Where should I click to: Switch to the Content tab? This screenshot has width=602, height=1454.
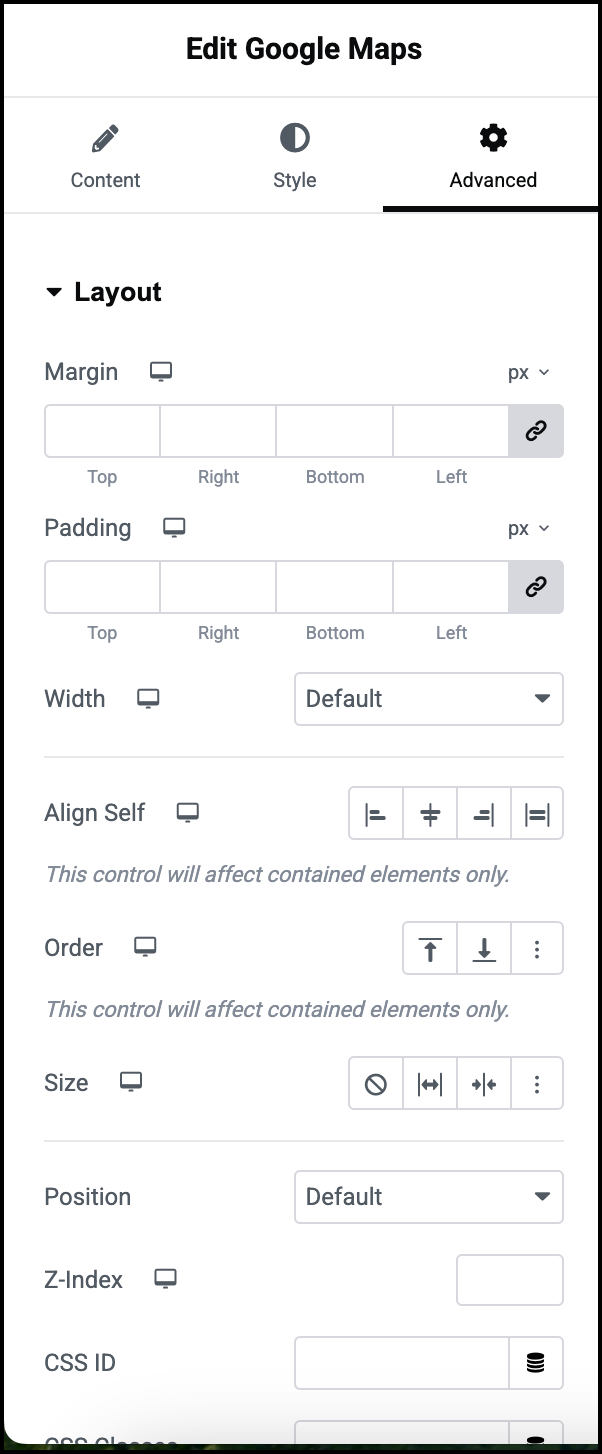(x=105, y=155)
